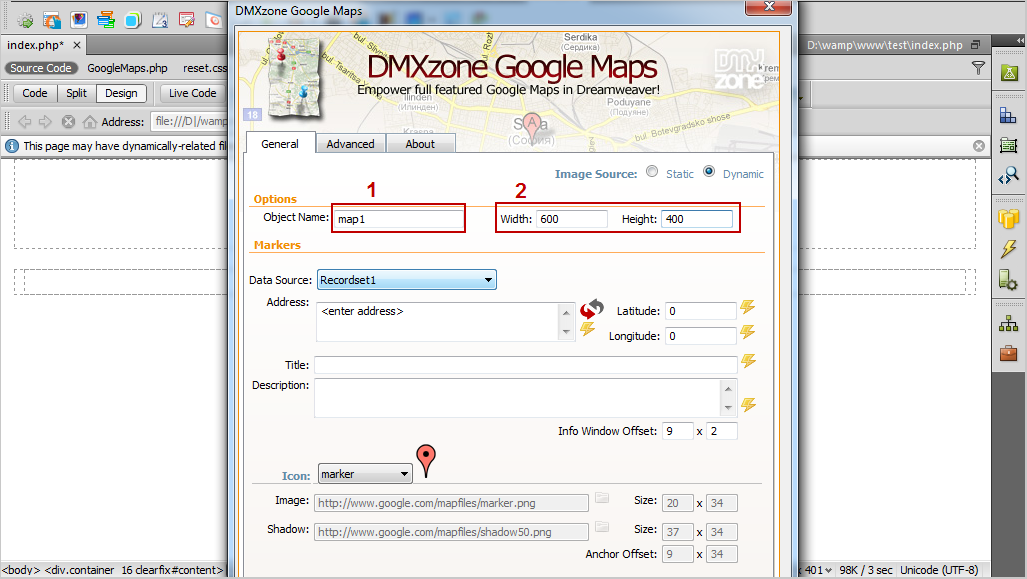This screenshot has height=579, width=1027.
Task: Switch to the General tab
Action: (280, 143)
